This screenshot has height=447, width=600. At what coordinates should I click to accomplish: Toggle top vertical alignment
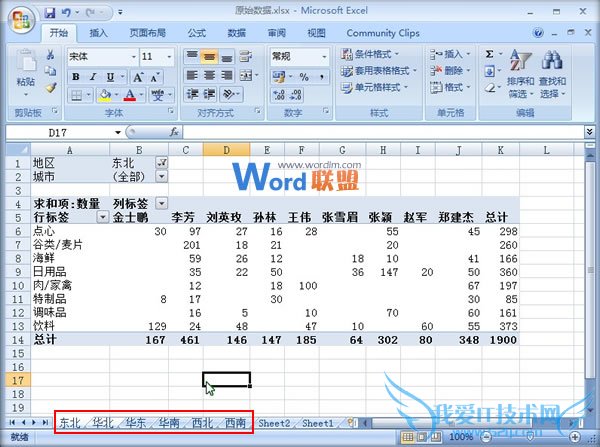pos(192,57)
